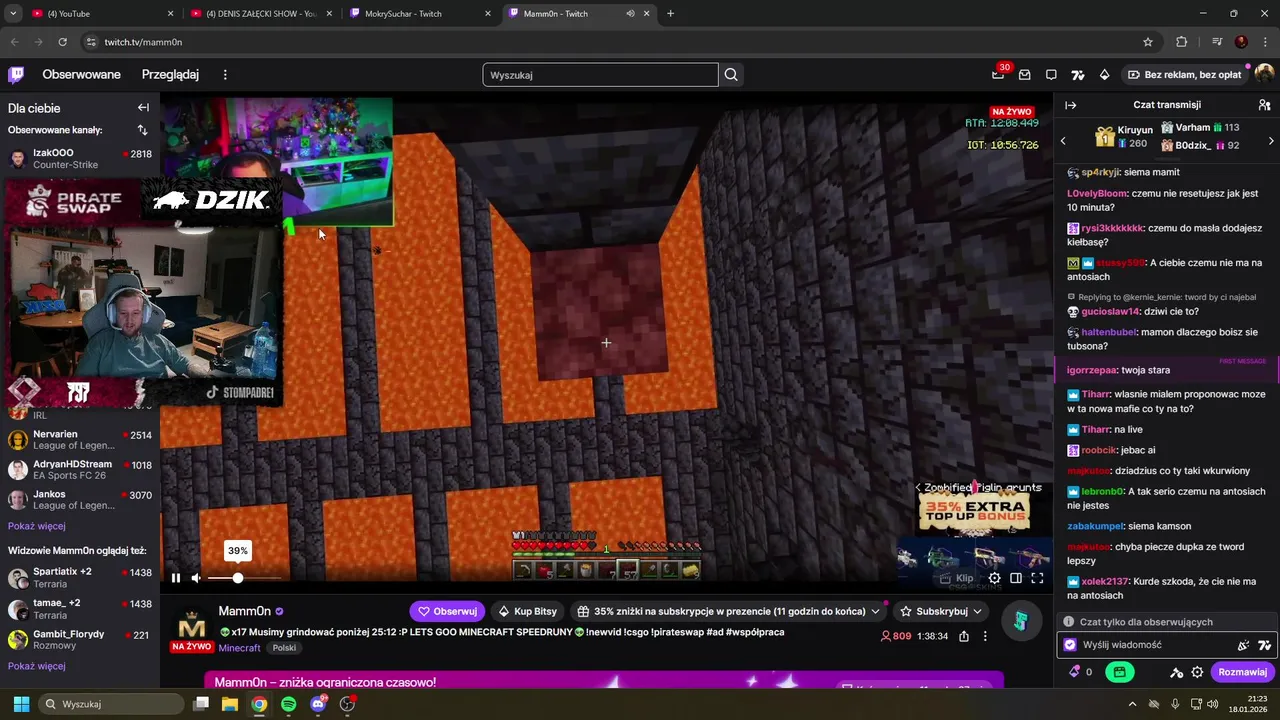Open the Obserwowane navigation item

(x=81, y=75)
